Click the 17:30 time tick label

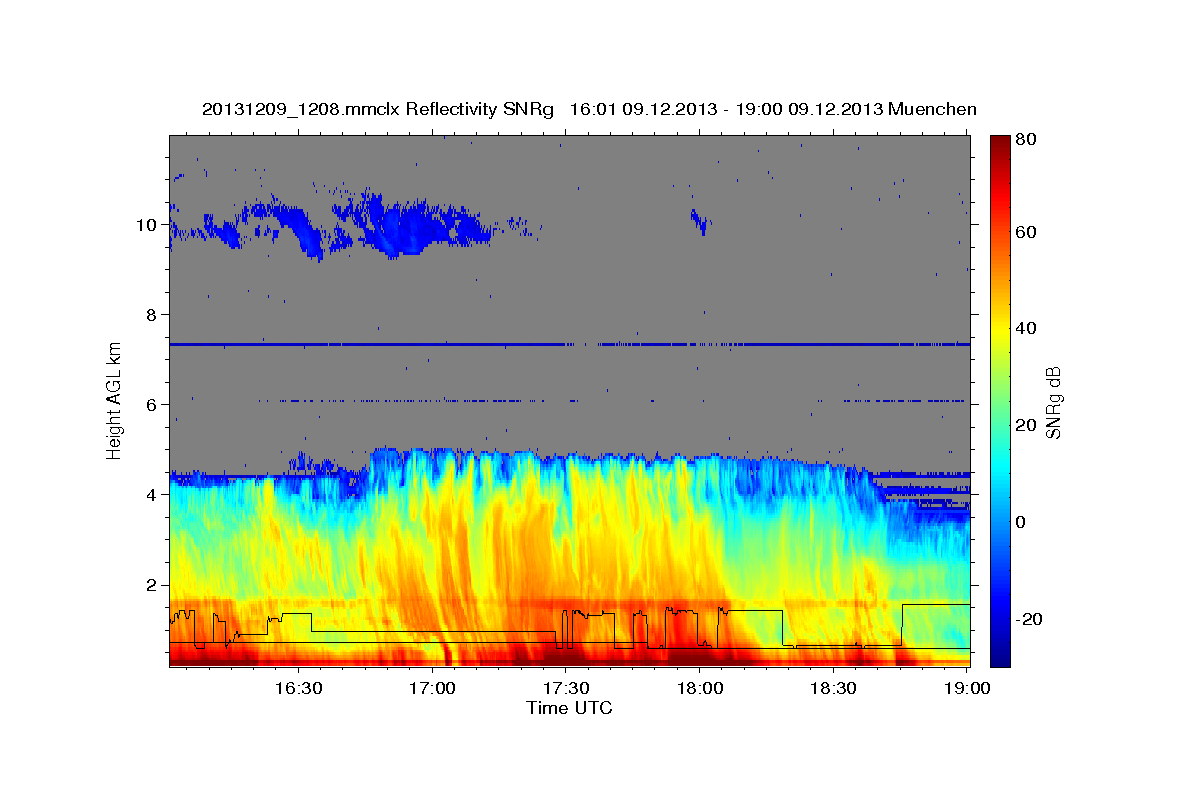point(566,688)
